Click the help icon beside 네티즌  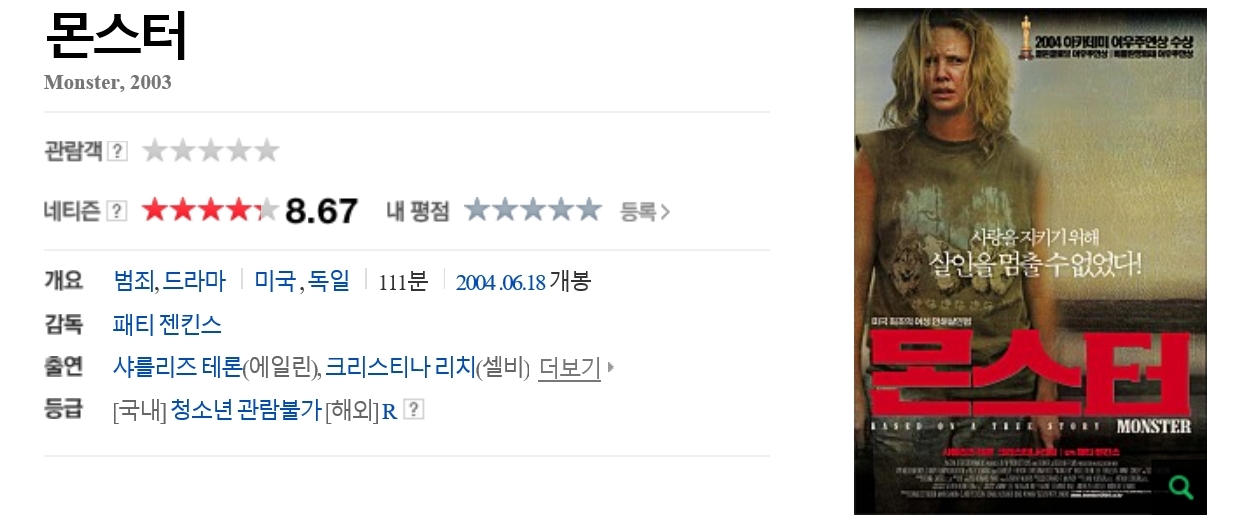117,211
